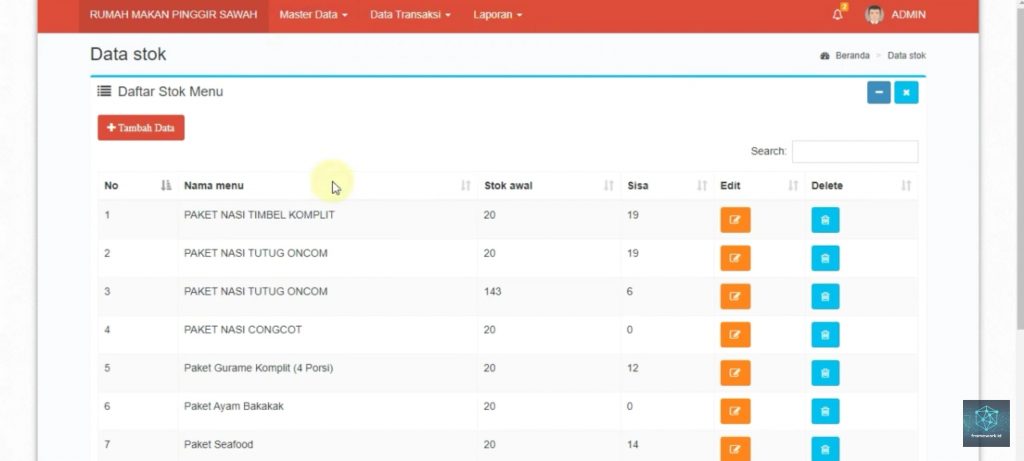Viewport: 1024px width, 461px height.
Task: Sort table by Sisa column
Action: [665, 186]
